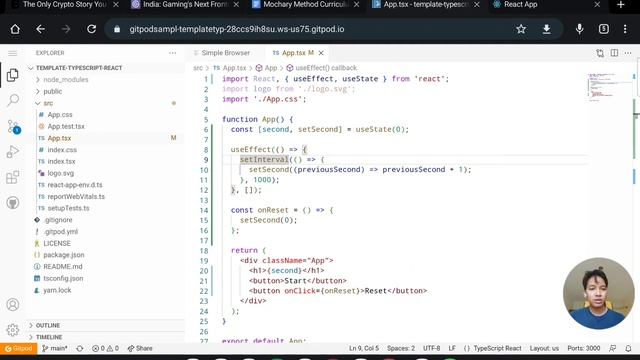The image size is (640, 360).
Task: Click the feedback icon in status bar
Action: [x=613, y=349]
